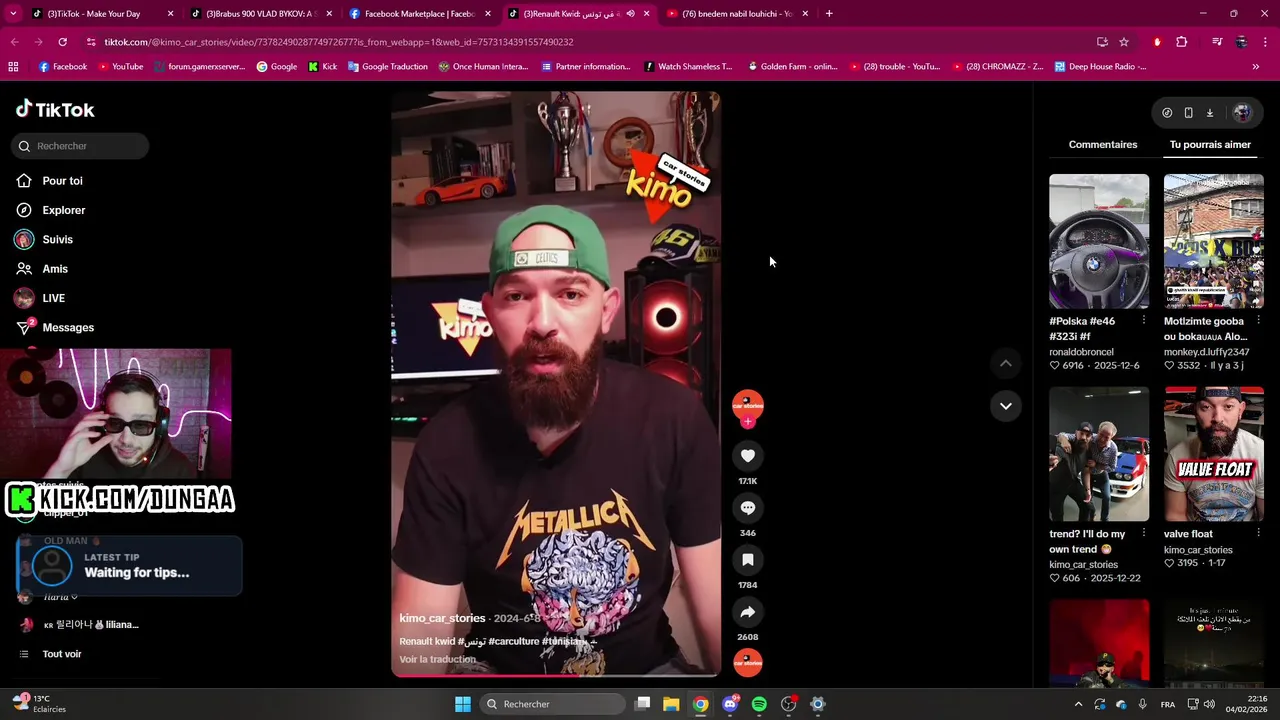Open the Deep House Radio bookmark
The height and width of the screenshot is (720, 1280).
pos(1099,67)
